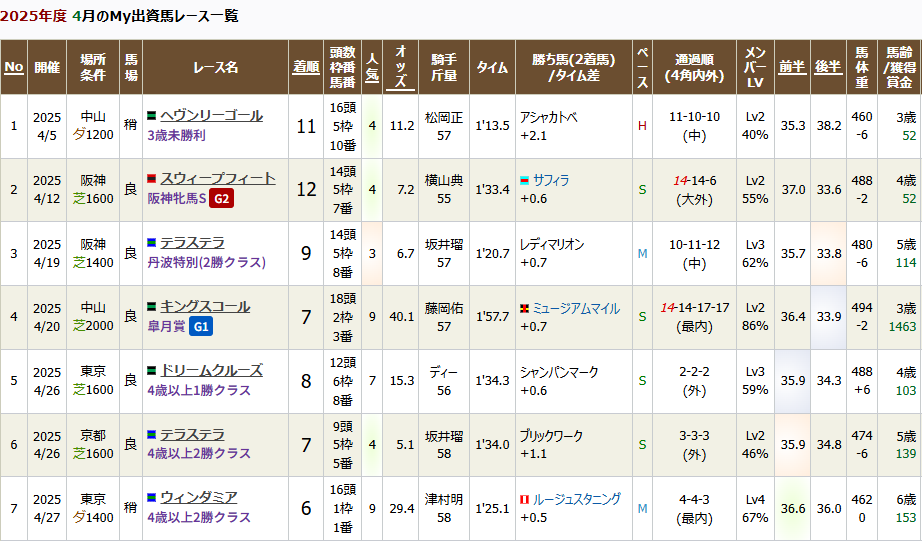Viewport: 922px width, 541px height.
Task: Click the flag icon beside サフィラ
Action: point(524,181)
